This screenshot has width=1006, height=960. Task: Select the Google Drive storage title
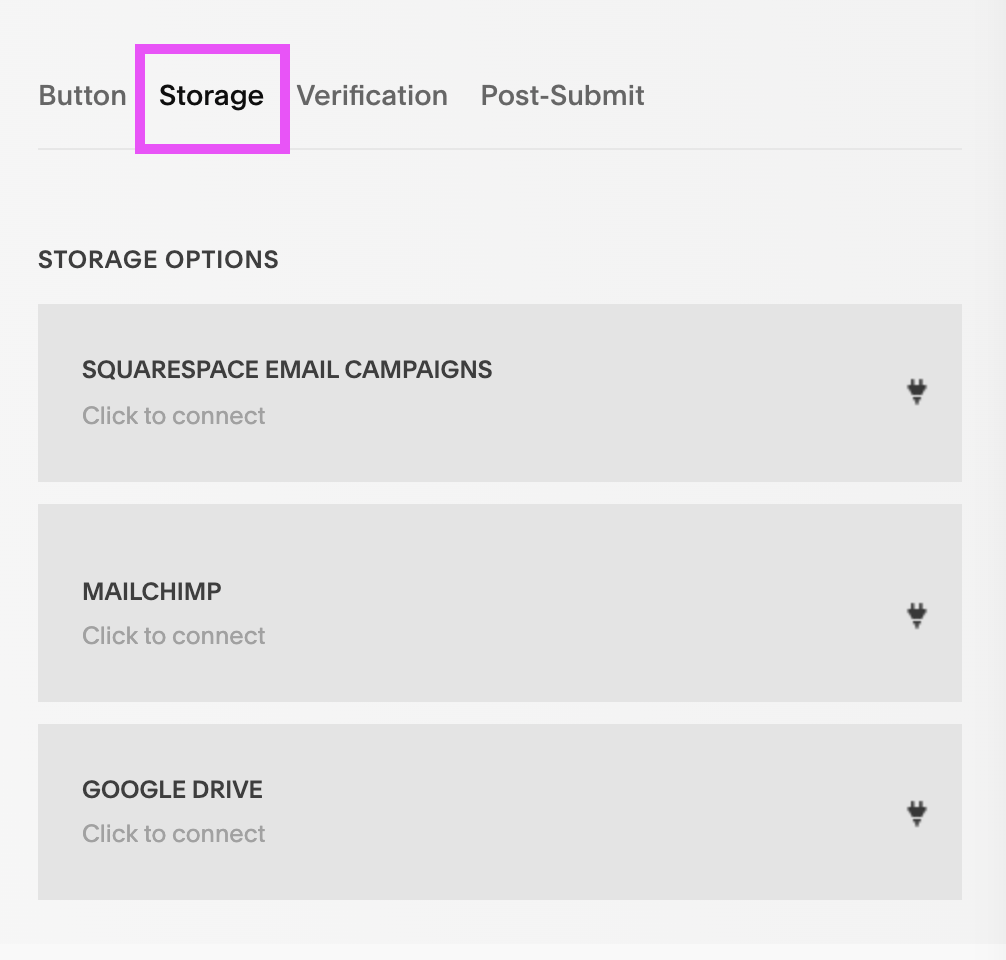click(172, 789)
